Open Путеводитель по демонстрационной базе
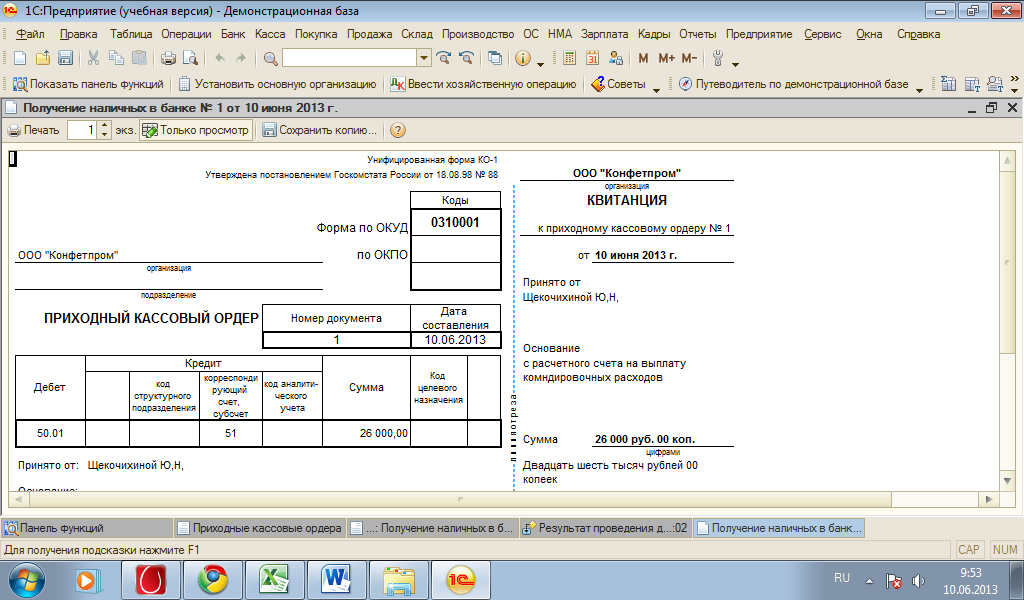 [793, 84]
